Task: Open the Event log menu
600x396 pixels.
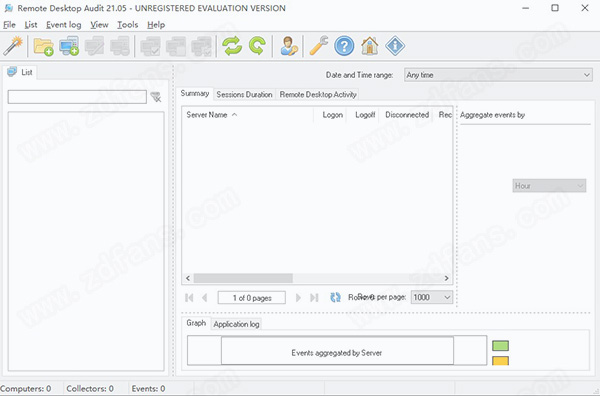Action: pos(64,25)
